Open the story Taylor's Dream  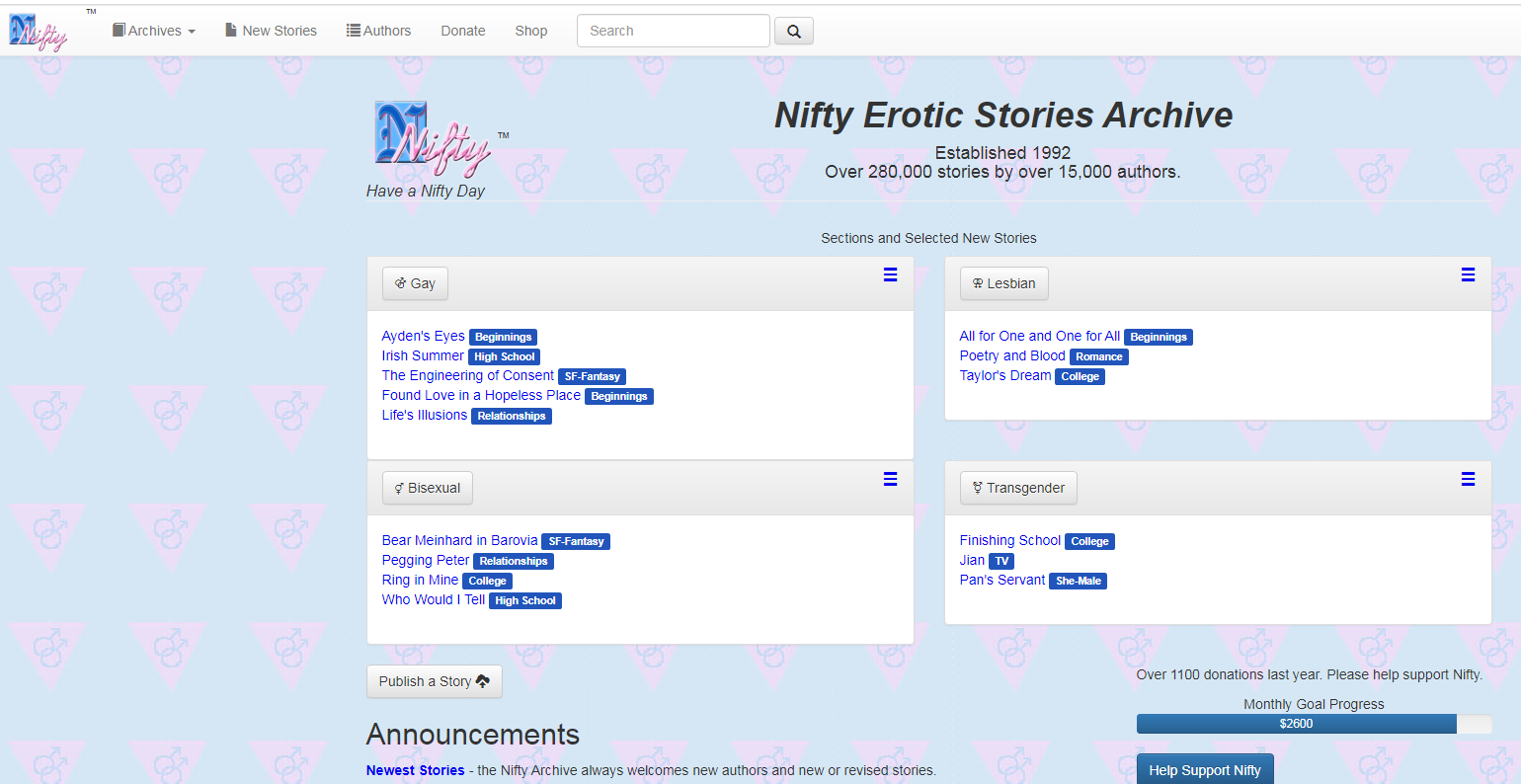pos(1005,375)
